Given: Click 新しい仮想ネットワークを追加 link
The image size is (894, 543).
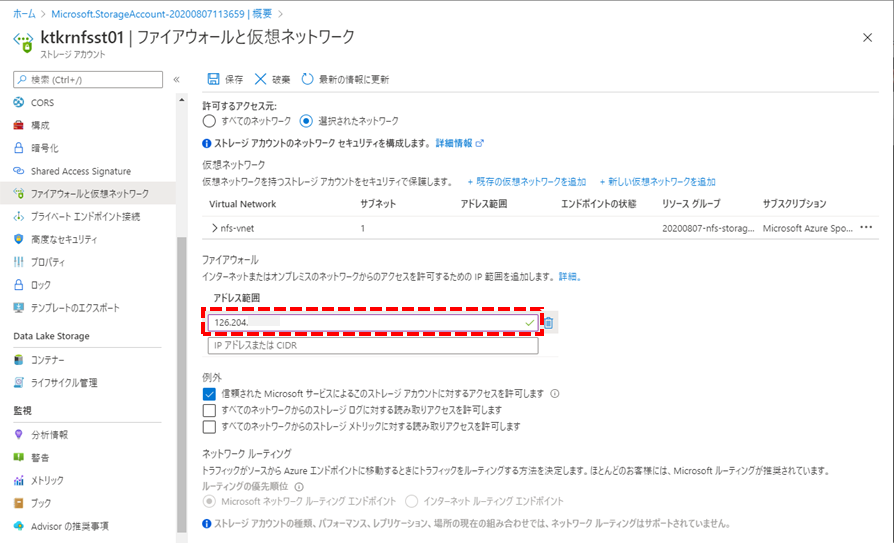Looking at the screenshot, I should tap(657, 182).
